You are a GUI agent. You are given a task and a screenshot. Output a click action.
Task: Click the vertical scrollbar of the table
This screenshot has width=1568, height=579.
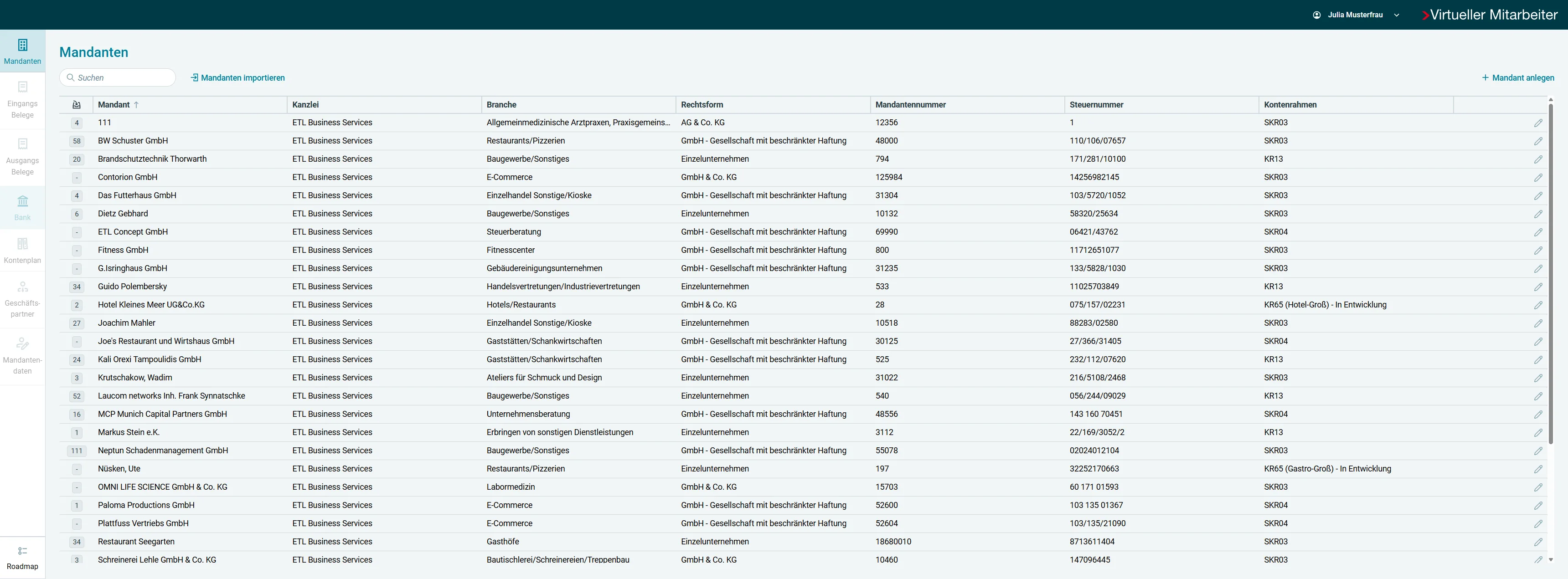1550,274
